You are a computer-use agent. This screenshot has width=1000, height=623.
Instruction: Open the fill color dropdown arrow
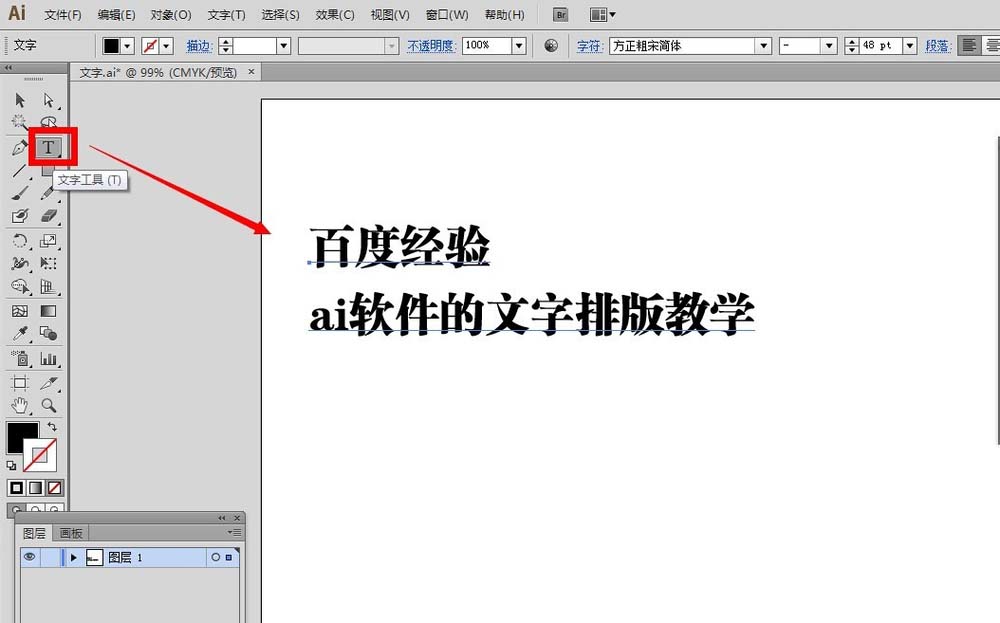coord(128,46)
